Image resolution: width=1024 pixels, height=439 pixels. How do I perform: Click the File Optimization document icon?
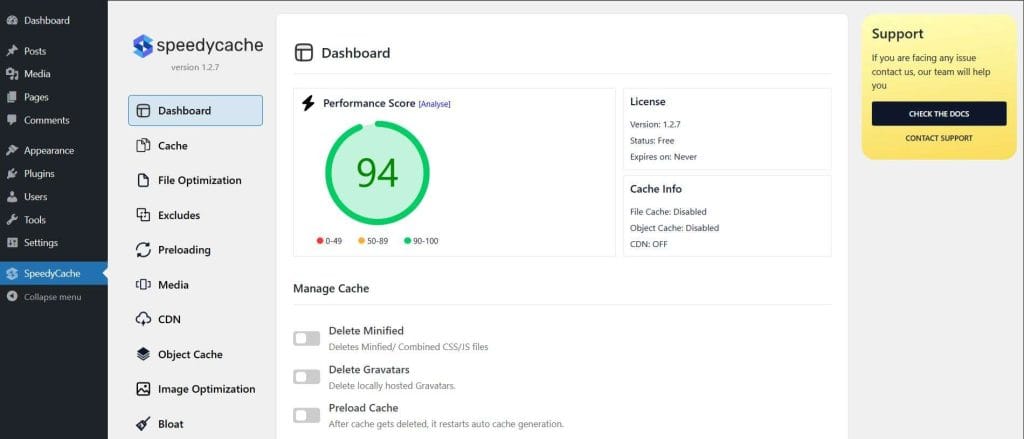click(x=143, y=180)
